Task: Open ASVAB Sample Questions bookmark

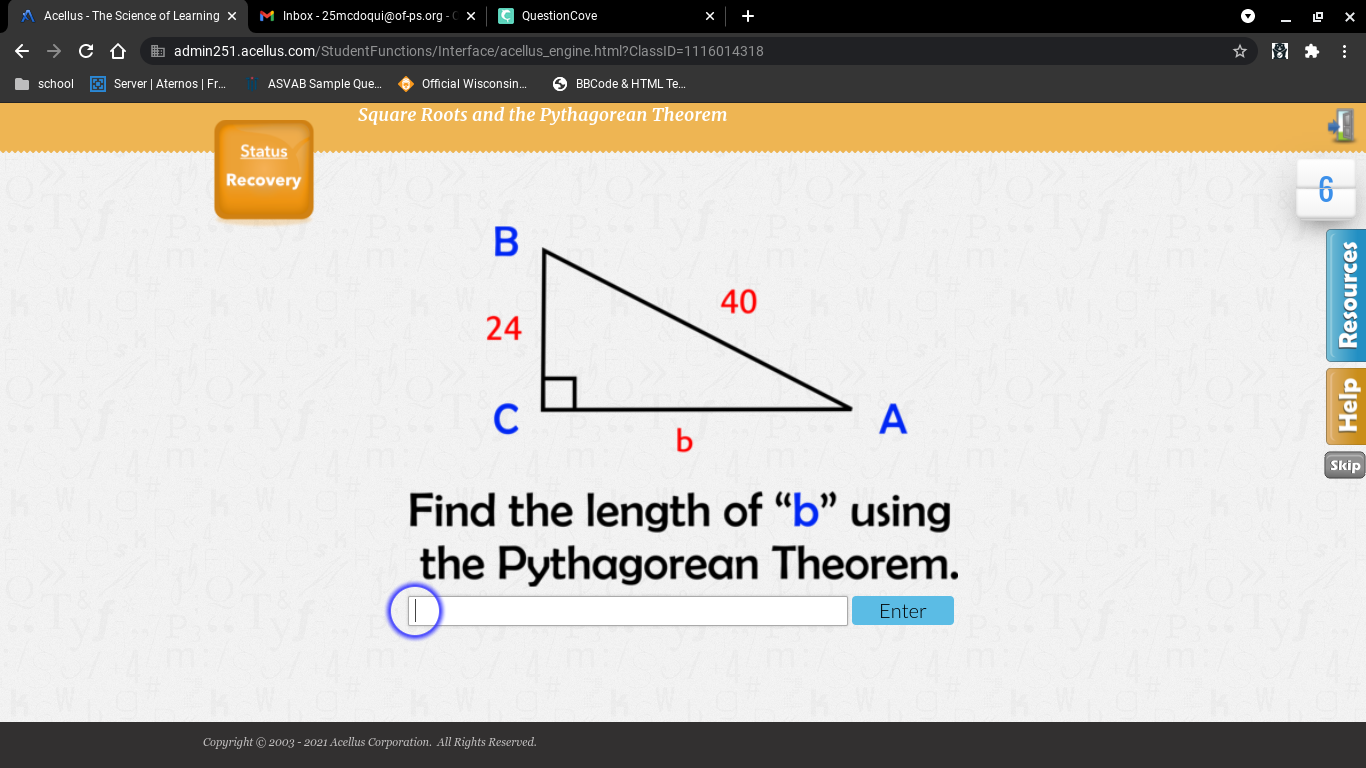Action: [312, 84]
